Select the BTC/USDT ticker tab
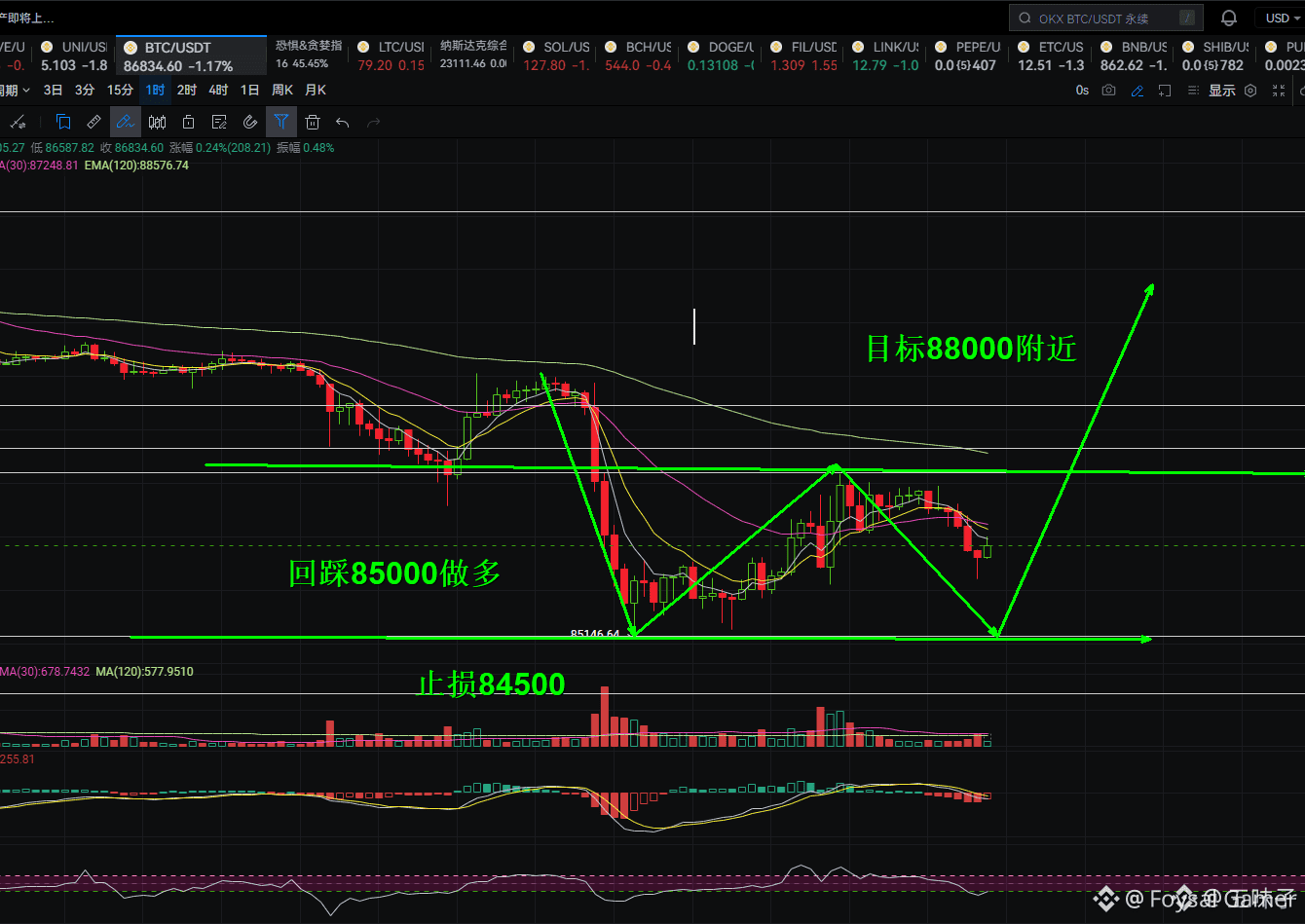The image size is (1305, 924). pos(191,55)
